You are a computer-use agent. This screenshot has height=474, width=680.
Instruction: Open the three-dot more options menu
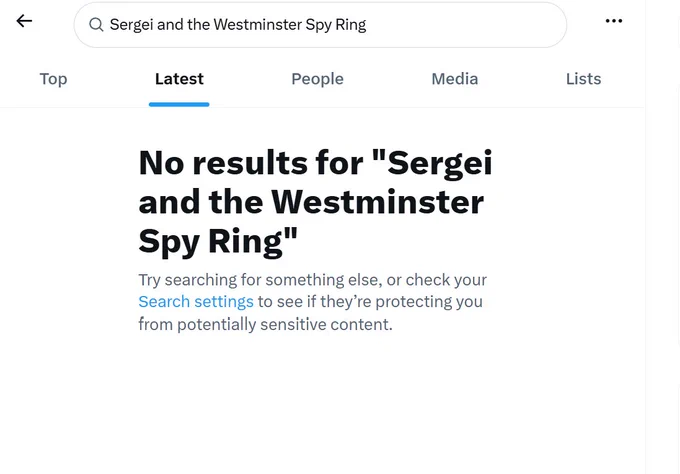click(x=614, y=21)
